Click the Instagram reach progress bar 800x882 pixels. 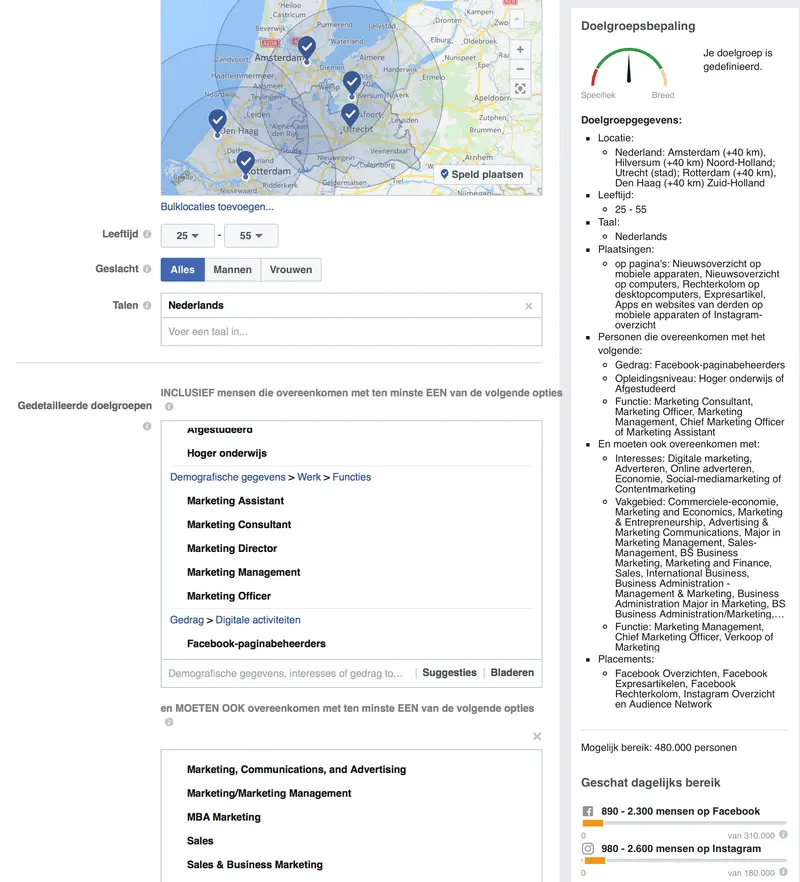(x=684, y=860)
